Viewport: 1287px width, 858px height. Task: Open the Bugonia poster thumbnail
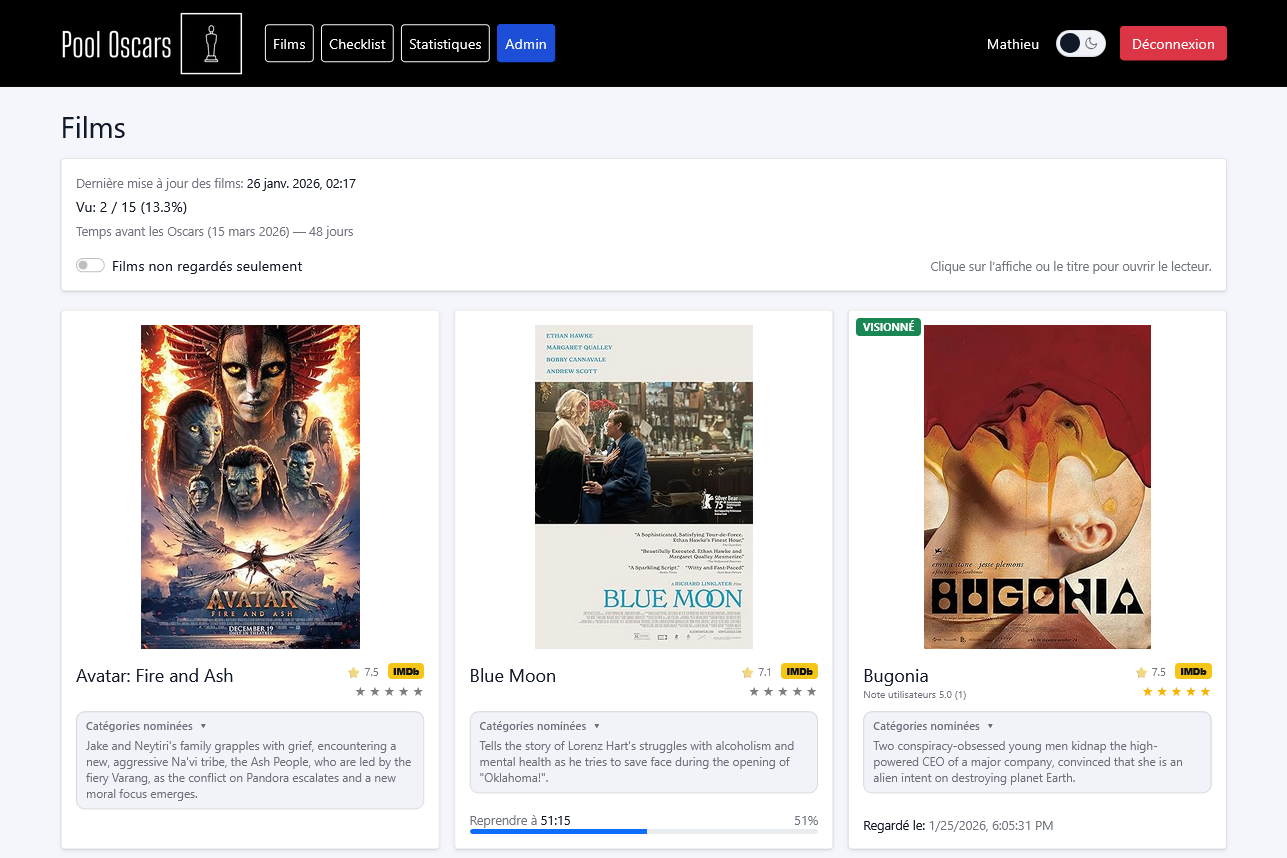coord(1037,487)
